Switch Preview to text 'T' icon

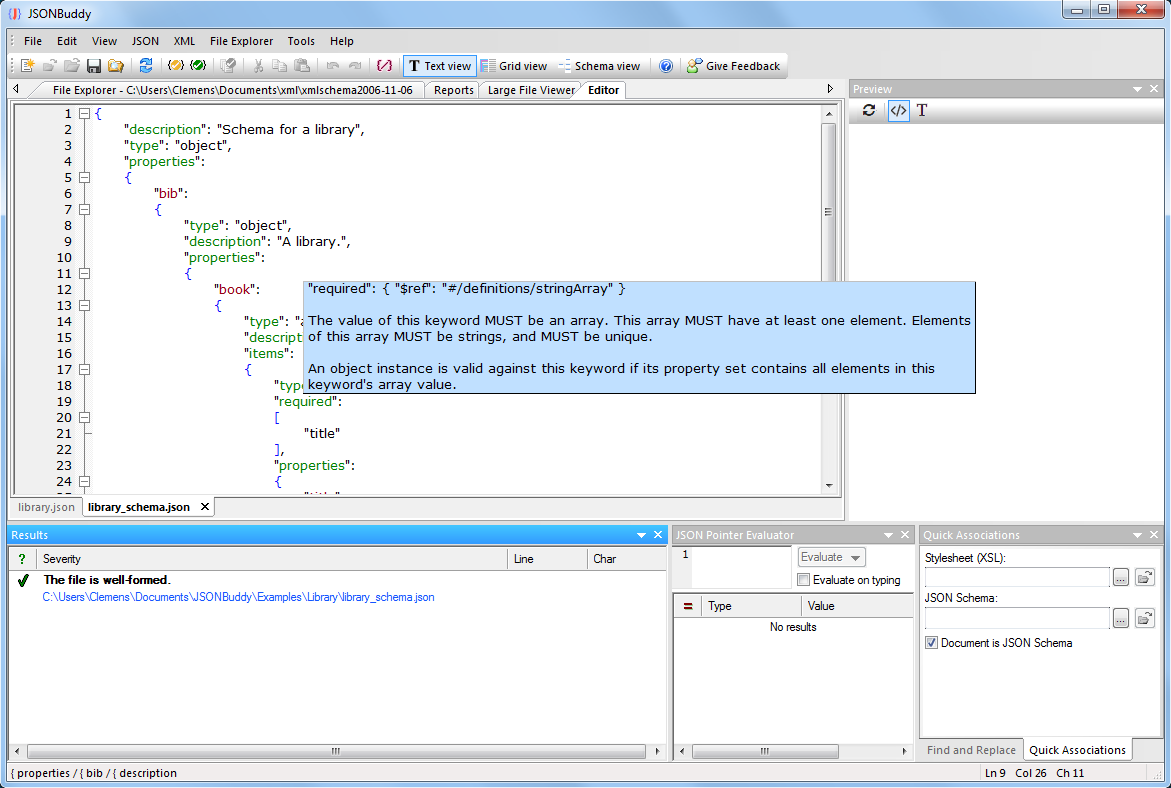click(922, 111)
